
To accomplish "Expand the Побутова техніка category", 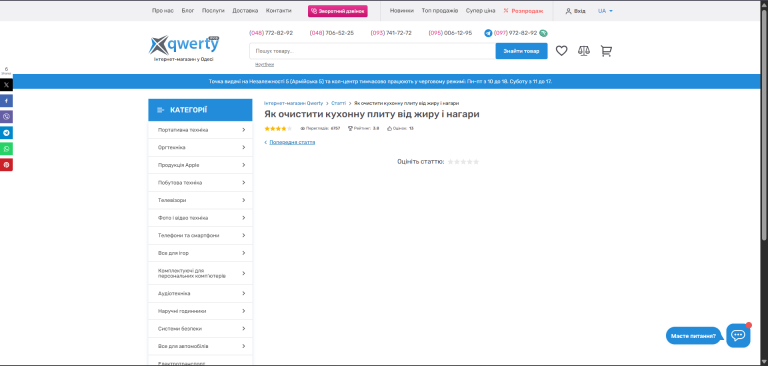I will (x=200, y=183).
